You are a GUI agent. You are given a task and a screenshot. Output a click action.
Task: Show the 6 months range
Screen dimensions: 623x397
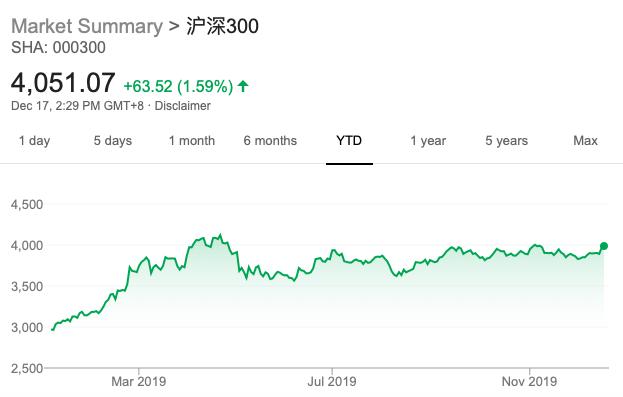(x=270, y=141)
